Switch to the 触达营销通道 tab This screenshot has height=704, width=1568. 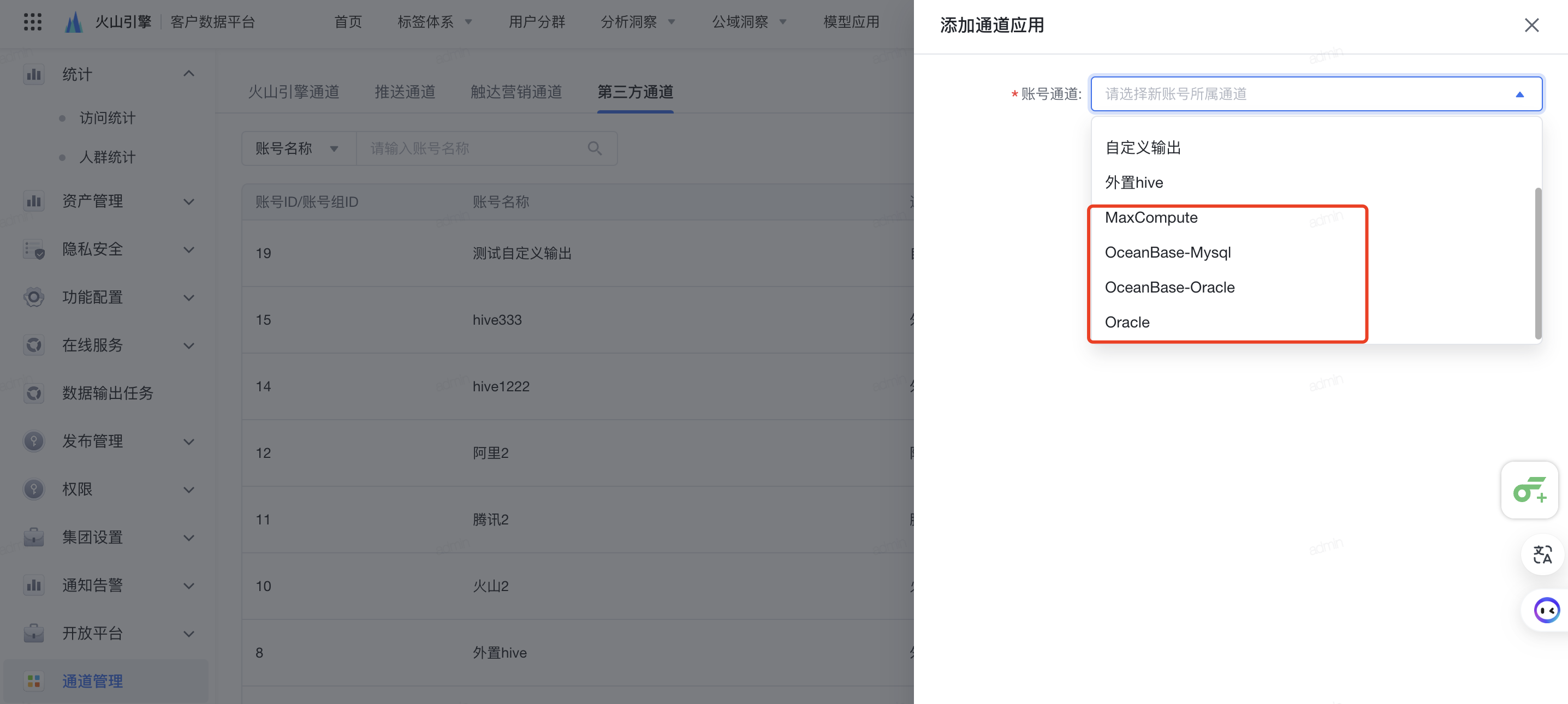coord(516,92)
